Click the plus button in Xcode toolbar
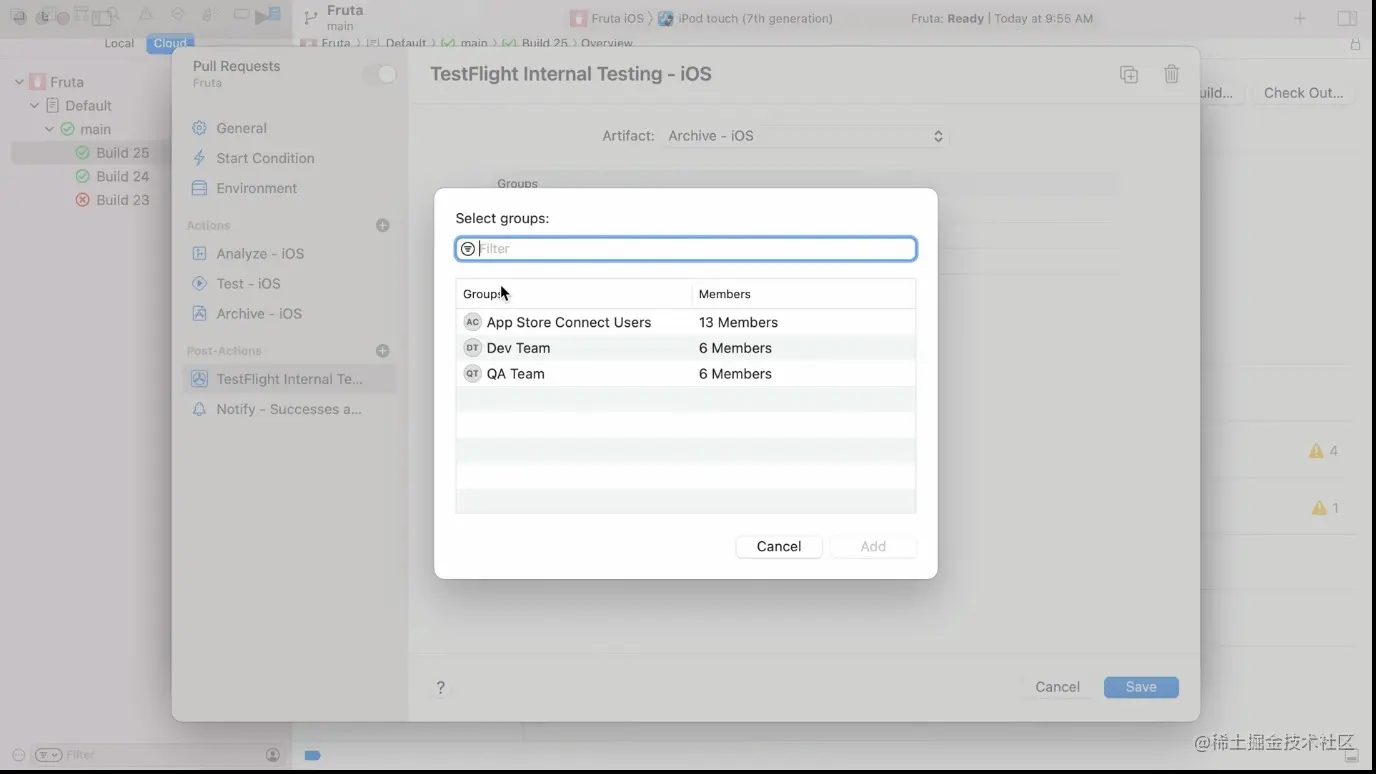1376x774 pixels. tap(1300, 18)
